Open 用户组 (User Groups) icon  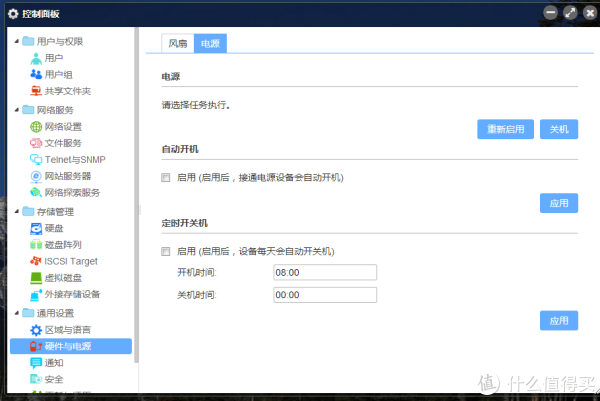37,74
